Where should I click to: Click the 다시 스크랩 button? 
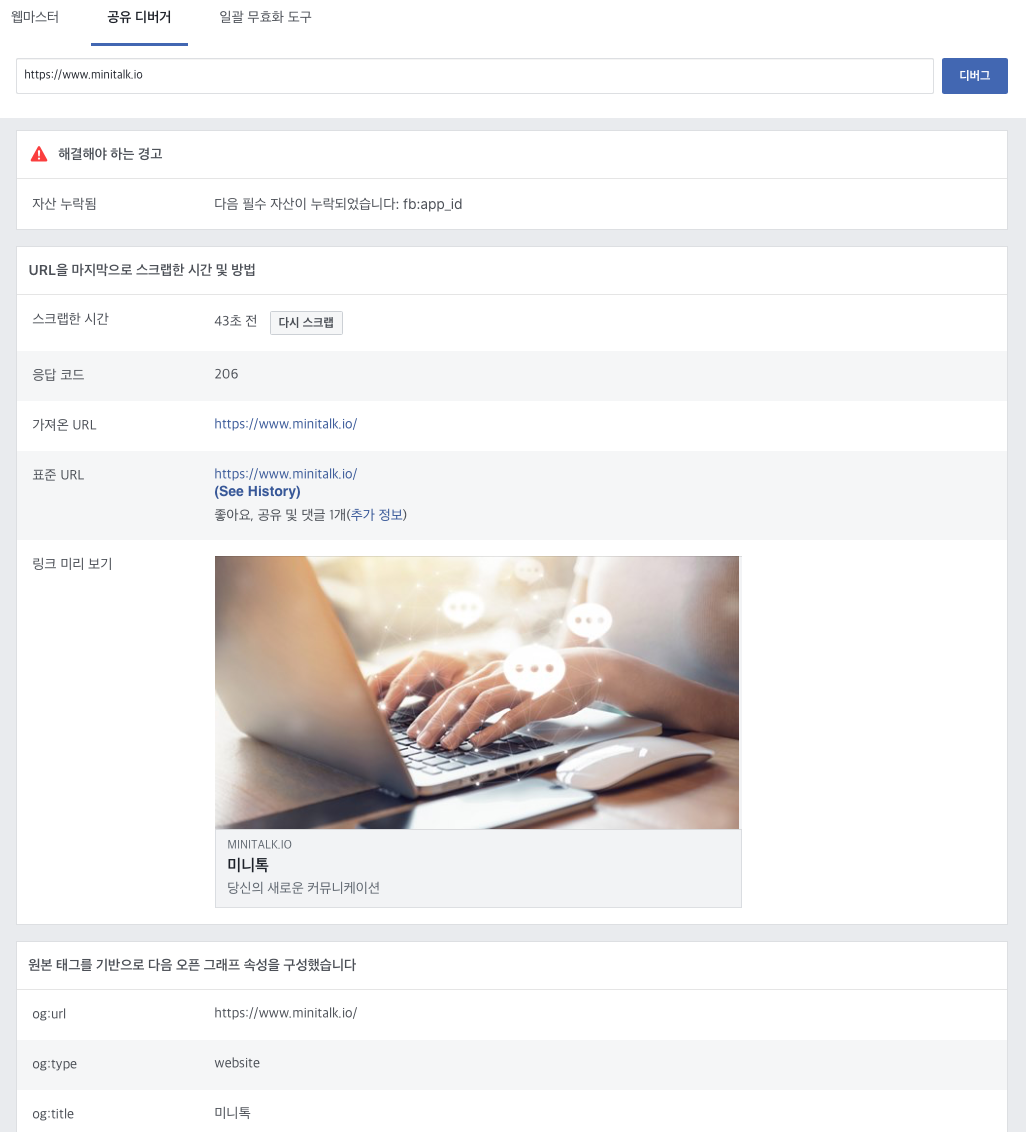[x=306, y=322]
